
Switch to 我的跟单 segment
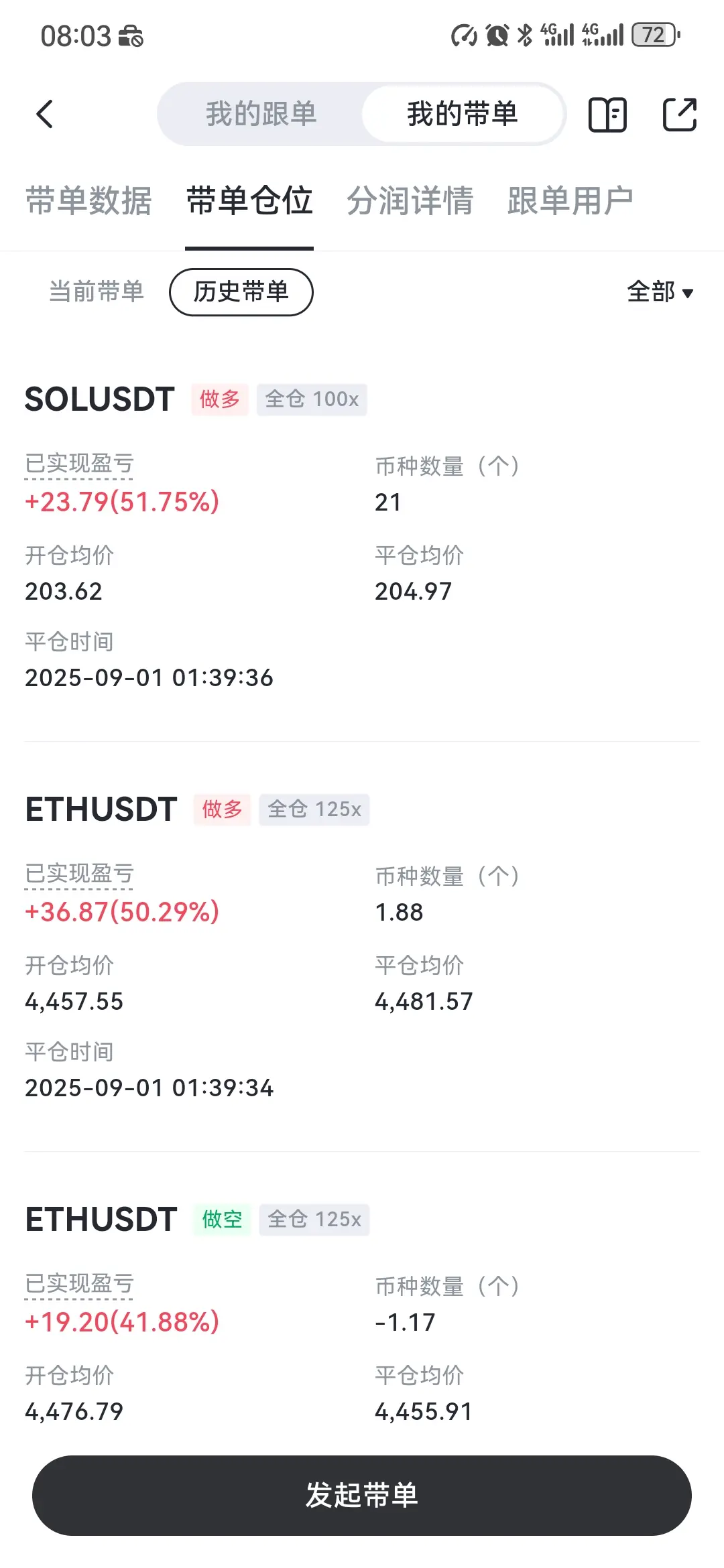coord(261,114)
